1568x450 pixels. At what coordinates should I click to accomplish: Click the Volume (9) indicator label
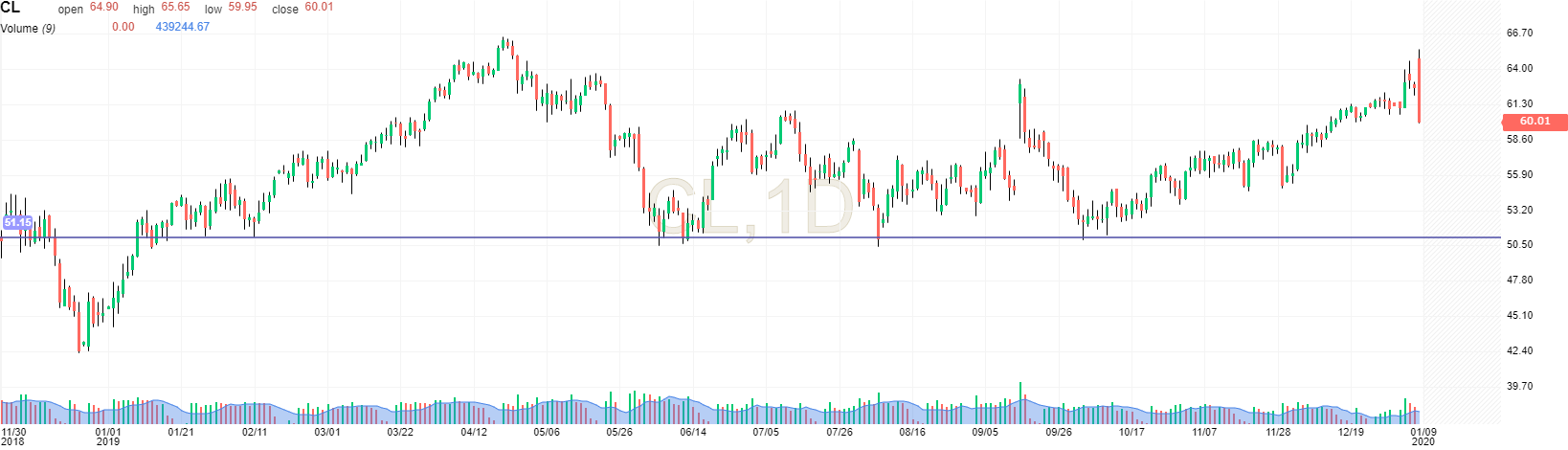click(28, 28)
